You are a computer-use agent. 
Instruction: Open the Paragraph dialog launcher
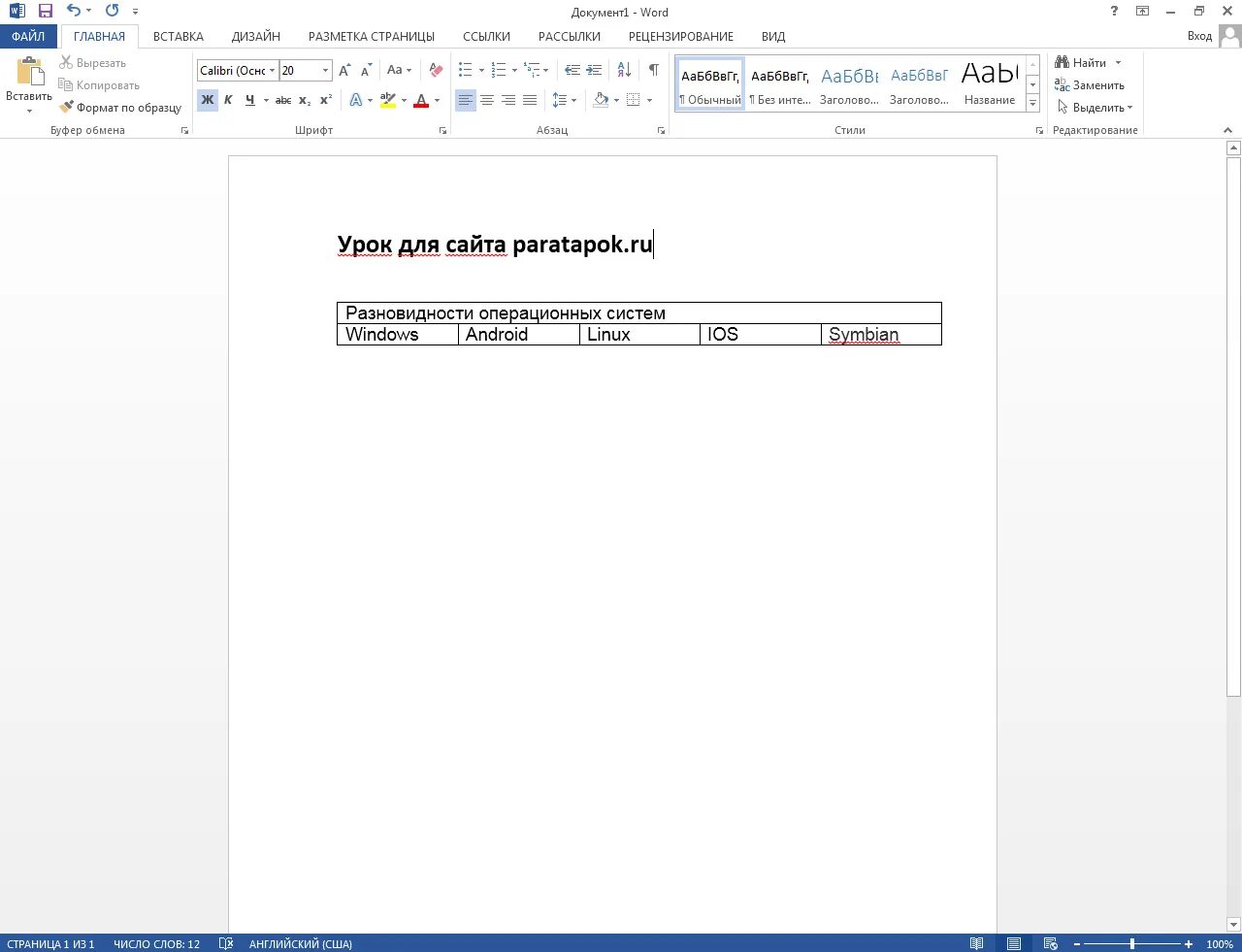(662, 130)
